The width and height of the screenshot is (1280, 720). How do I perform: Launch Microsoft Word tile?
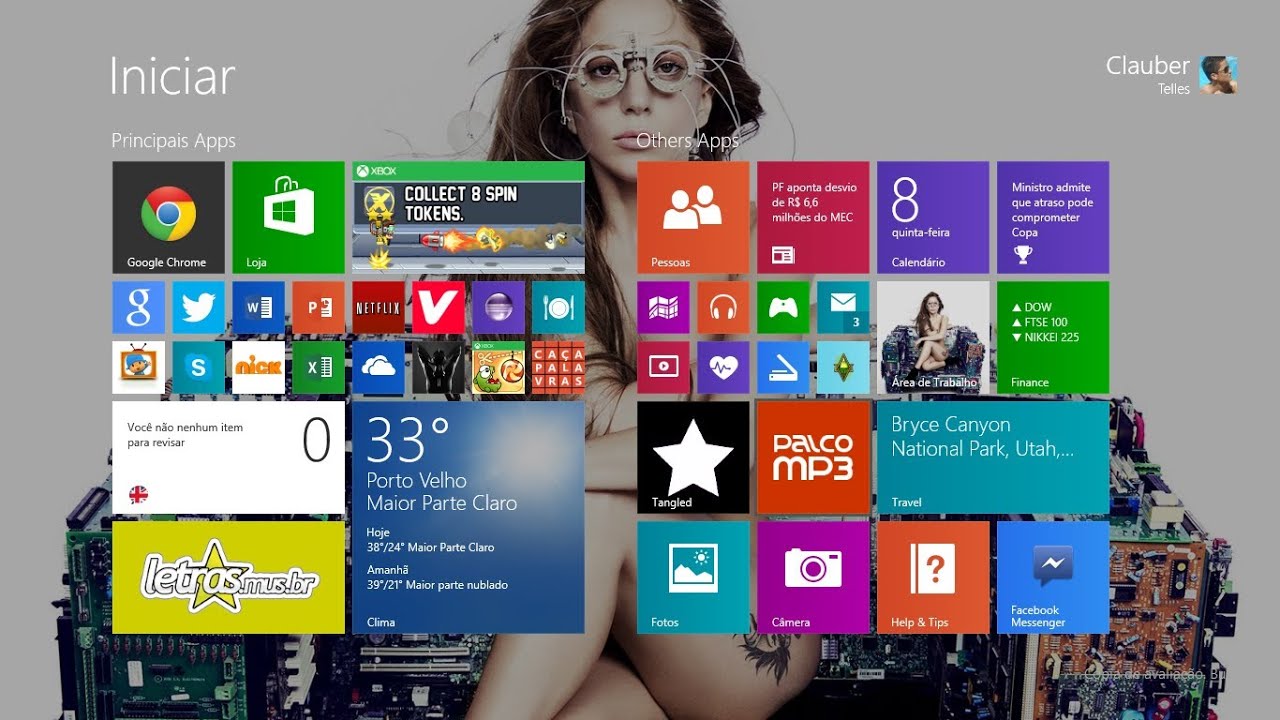[258, 308]
